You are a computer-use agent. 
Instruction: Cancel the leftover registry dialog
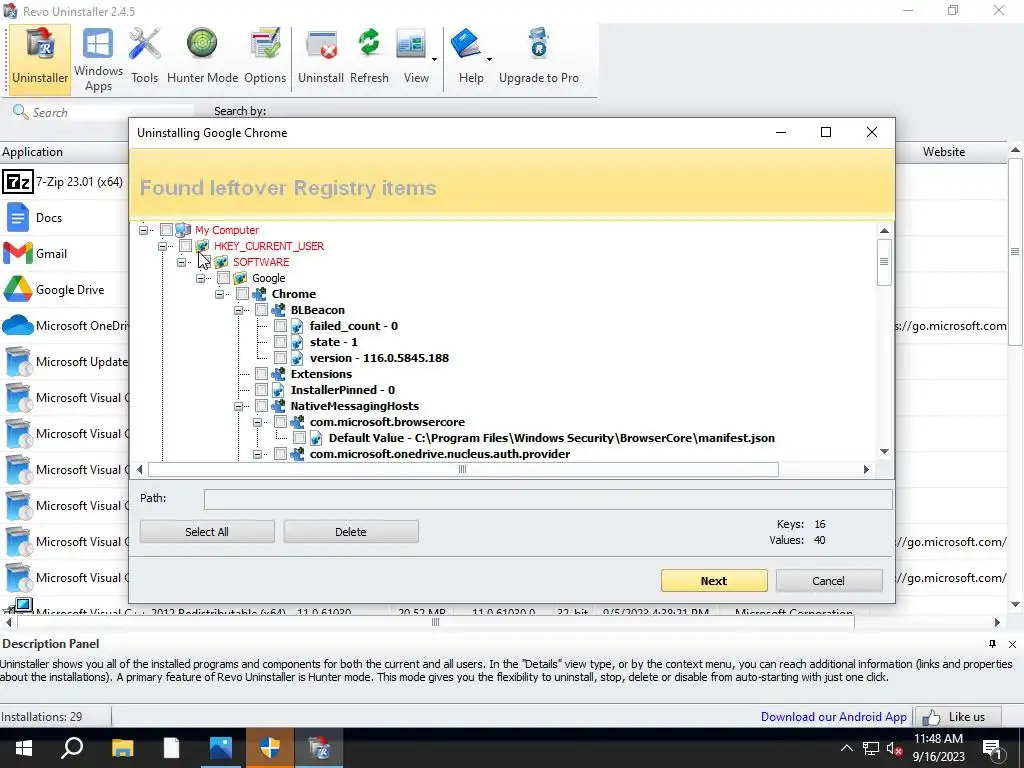coord(829,581)
